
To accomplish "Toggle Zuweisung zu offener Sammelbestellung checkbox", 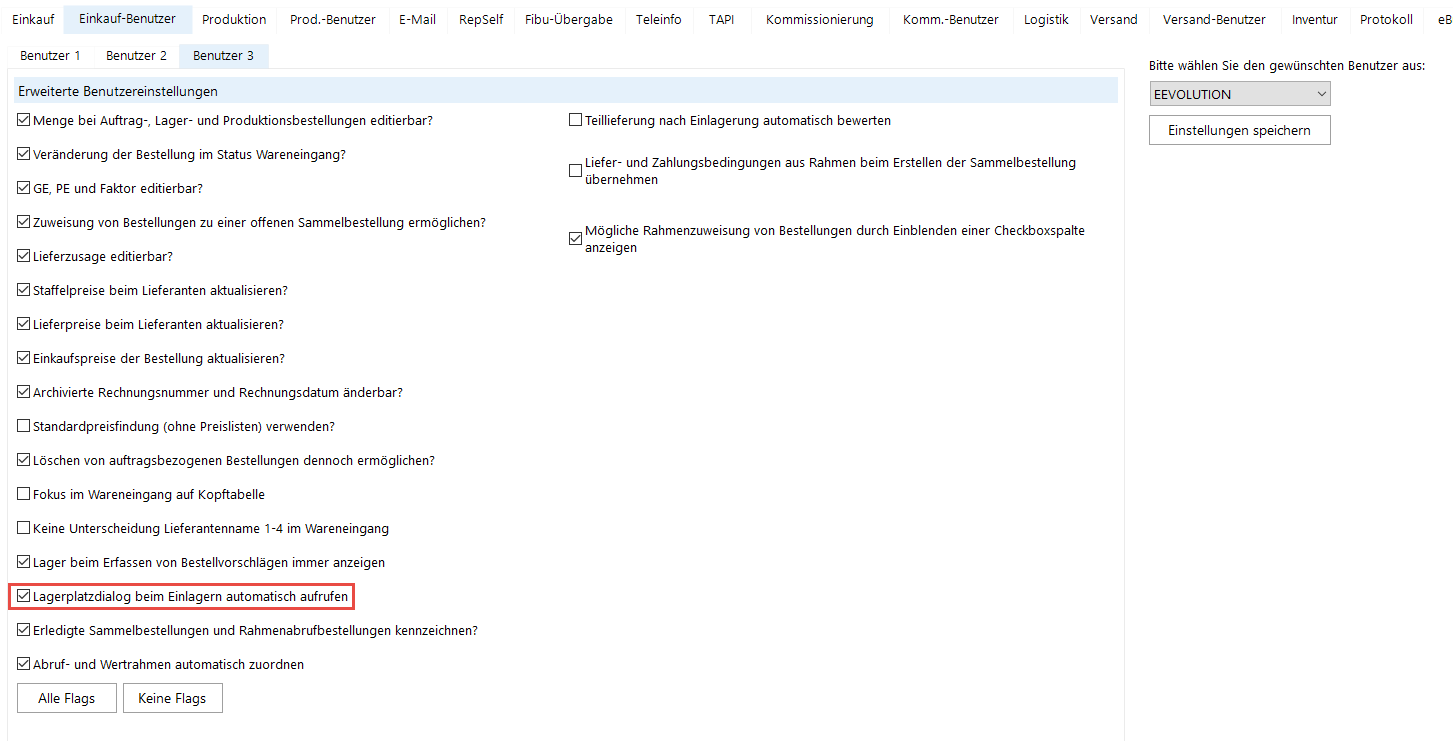I will click(x=24, y=222).
